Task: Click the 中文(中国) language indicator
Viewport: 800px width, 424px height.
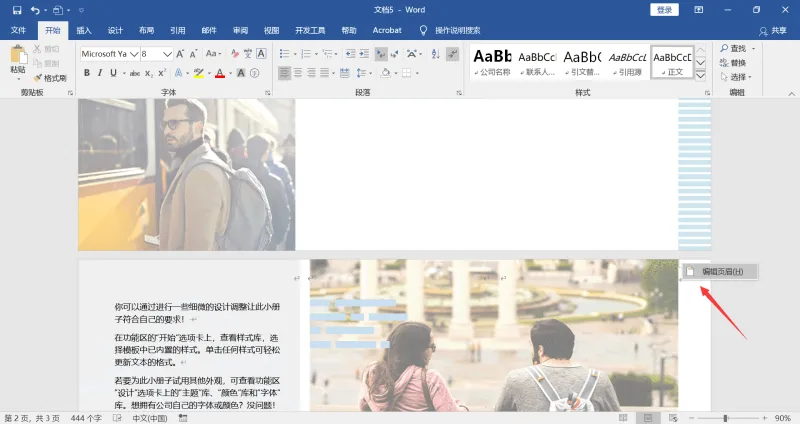Action: pos(149,418)
